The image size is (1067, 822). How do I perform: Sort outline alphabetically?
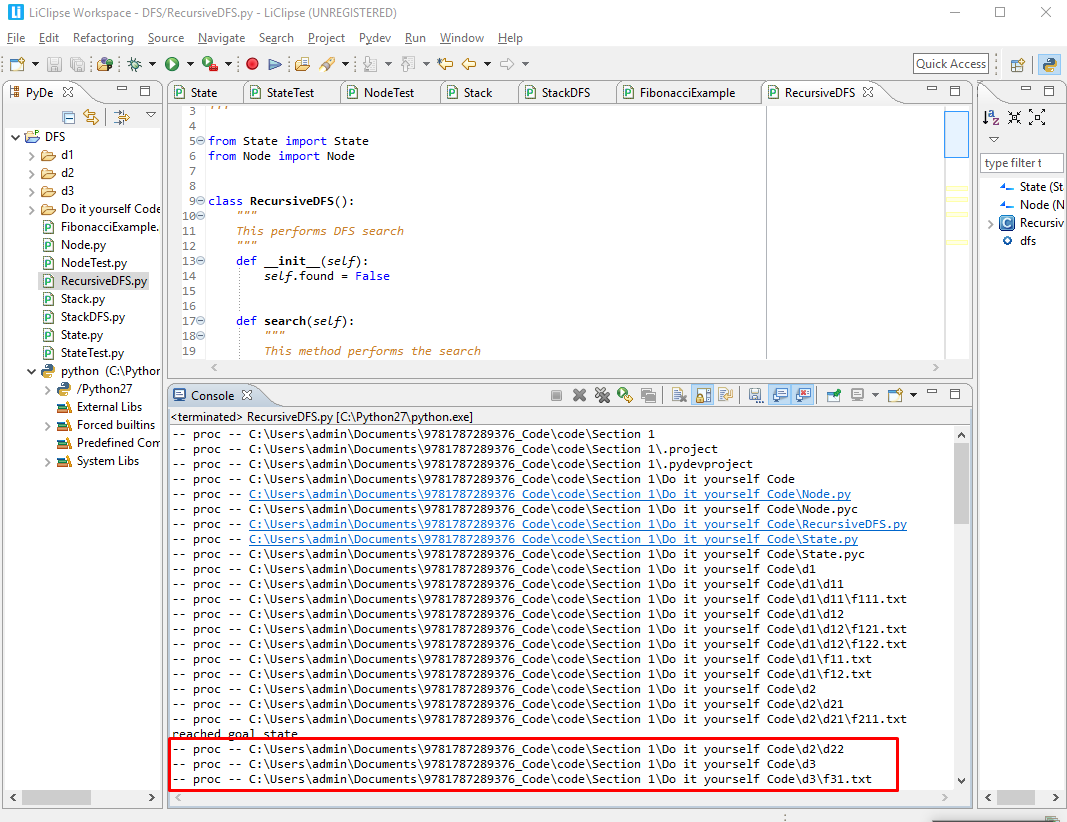click(991, 118)
